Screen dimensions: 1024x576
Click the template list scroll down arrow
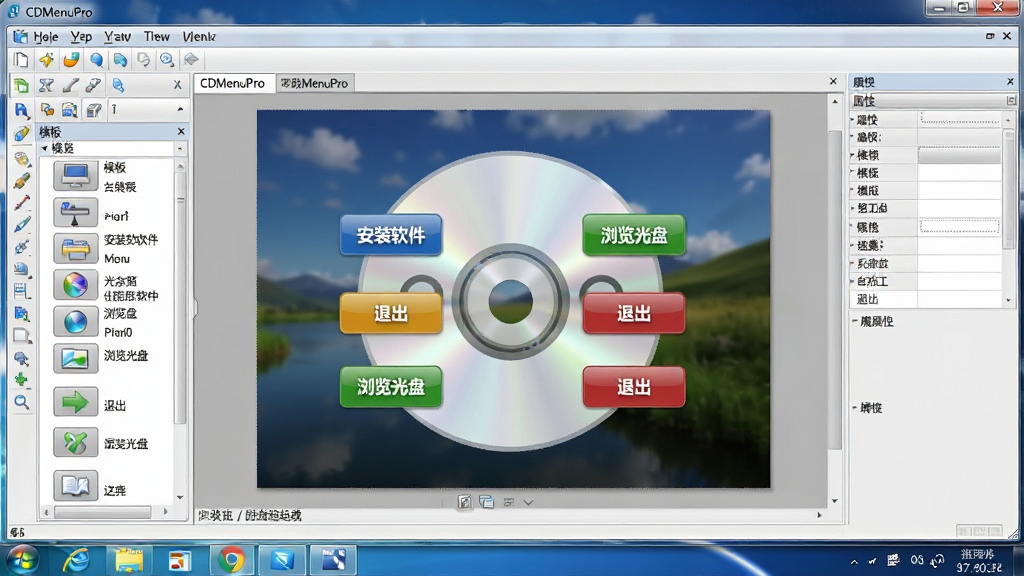pyautogui.click(x=180, y=498)
